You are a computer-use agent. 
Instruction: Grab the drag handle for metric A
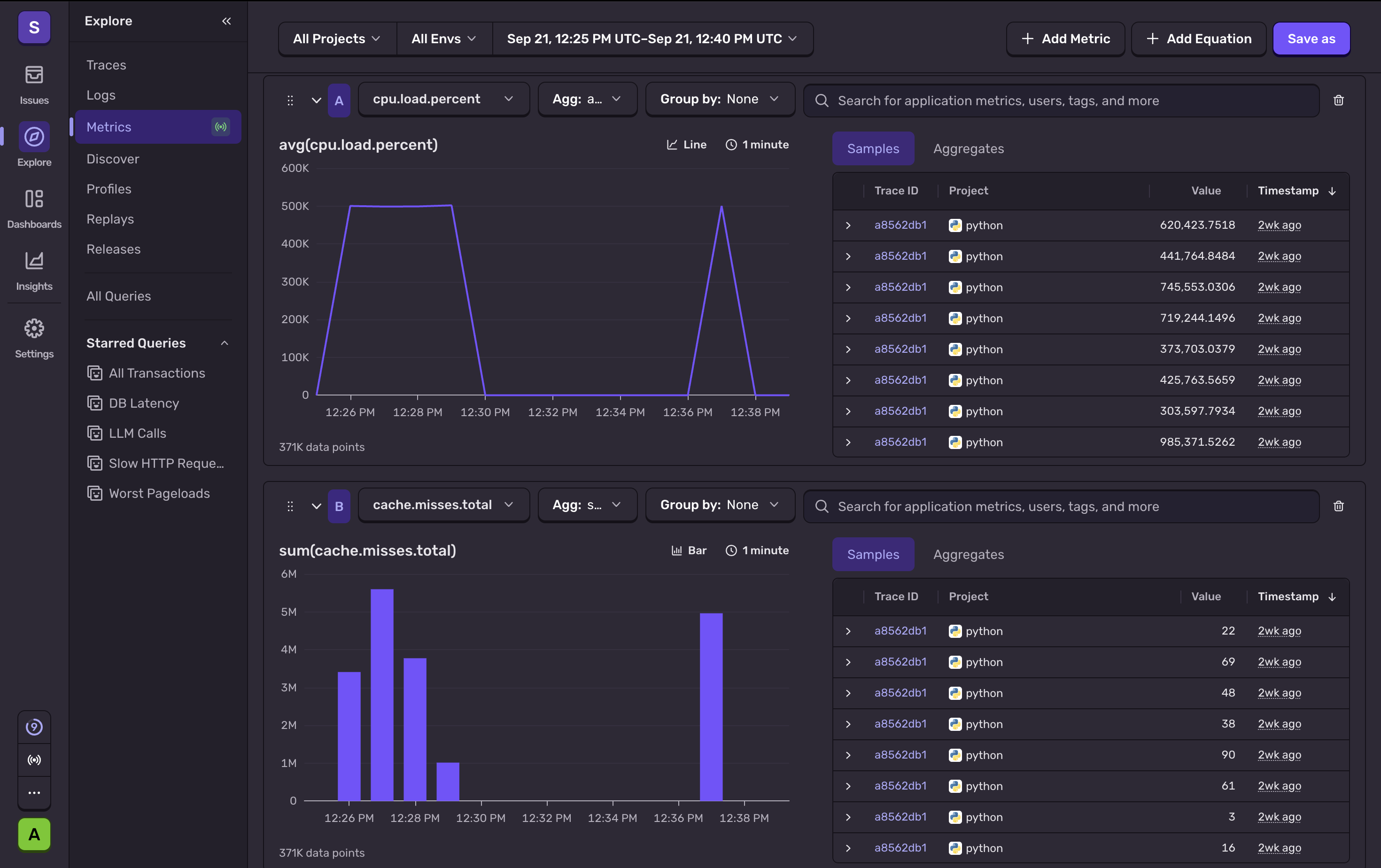pos(290,101)
